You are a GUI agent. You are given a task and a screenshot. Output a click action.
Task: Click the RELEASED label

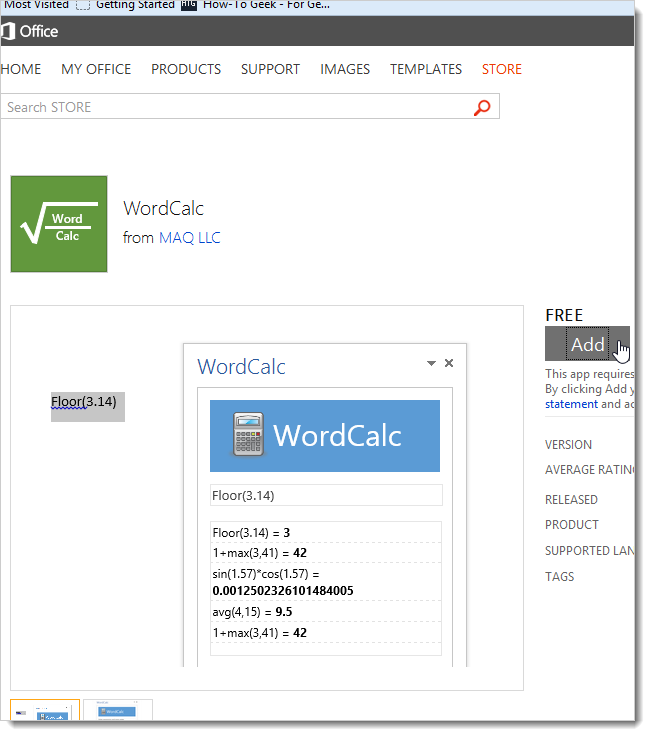(571, 499)
